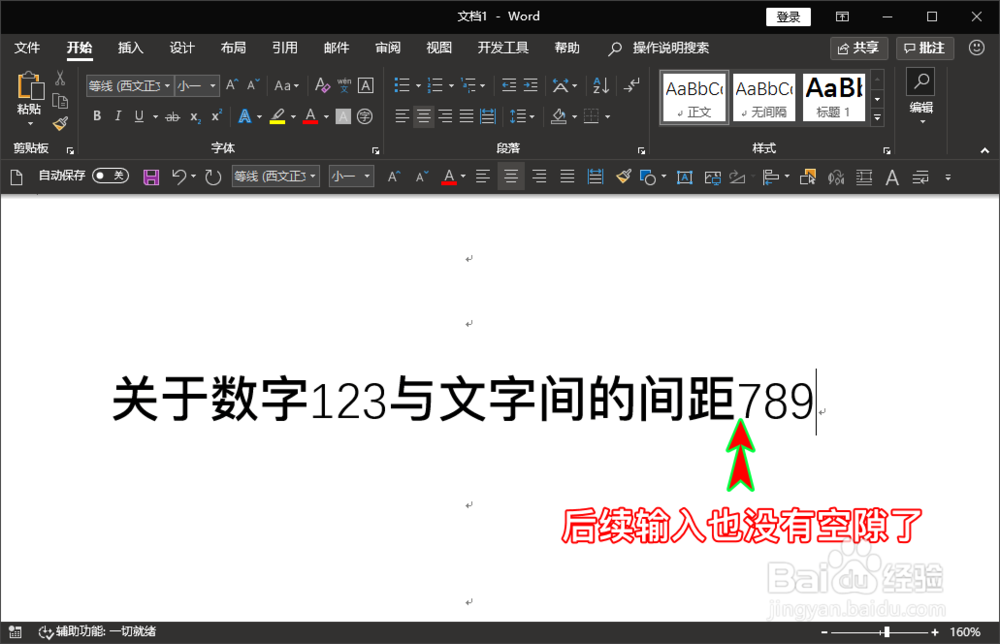Screen dimensions: 1000x644
Task: Toggle bold formatting in the Font group
Action: click(97, 116)
